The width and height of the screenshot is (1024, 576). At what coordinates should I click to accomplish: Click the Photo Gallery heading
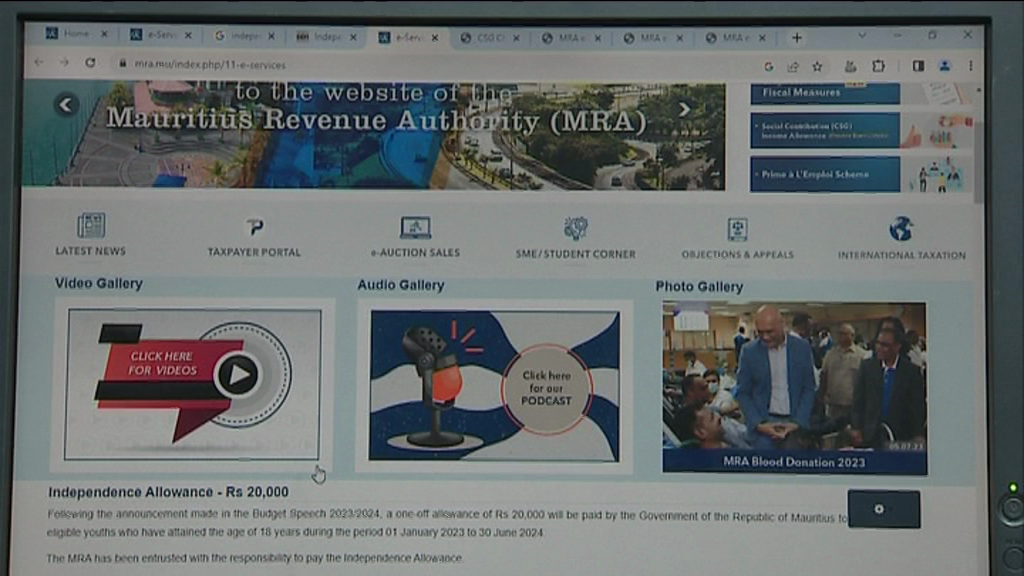pyautogui.click(x=699, y=287)
